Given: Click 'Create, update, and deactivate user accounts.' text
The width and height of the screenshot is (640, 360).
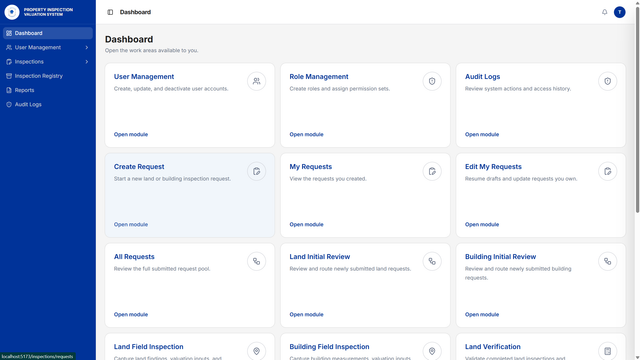Looking at the screenshot, I should 171,89.
